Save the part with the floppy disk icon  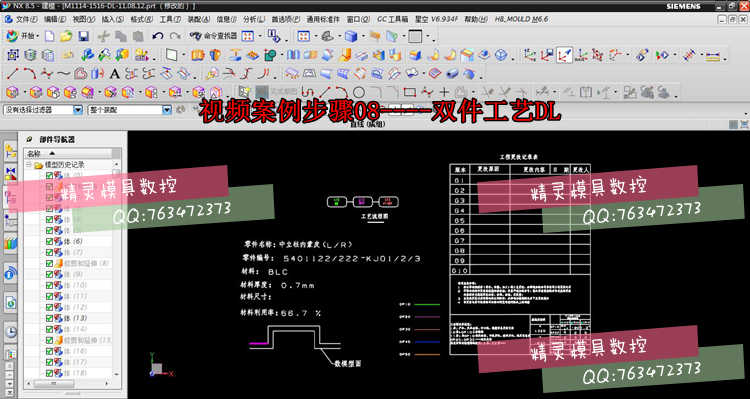coord(83,36)
